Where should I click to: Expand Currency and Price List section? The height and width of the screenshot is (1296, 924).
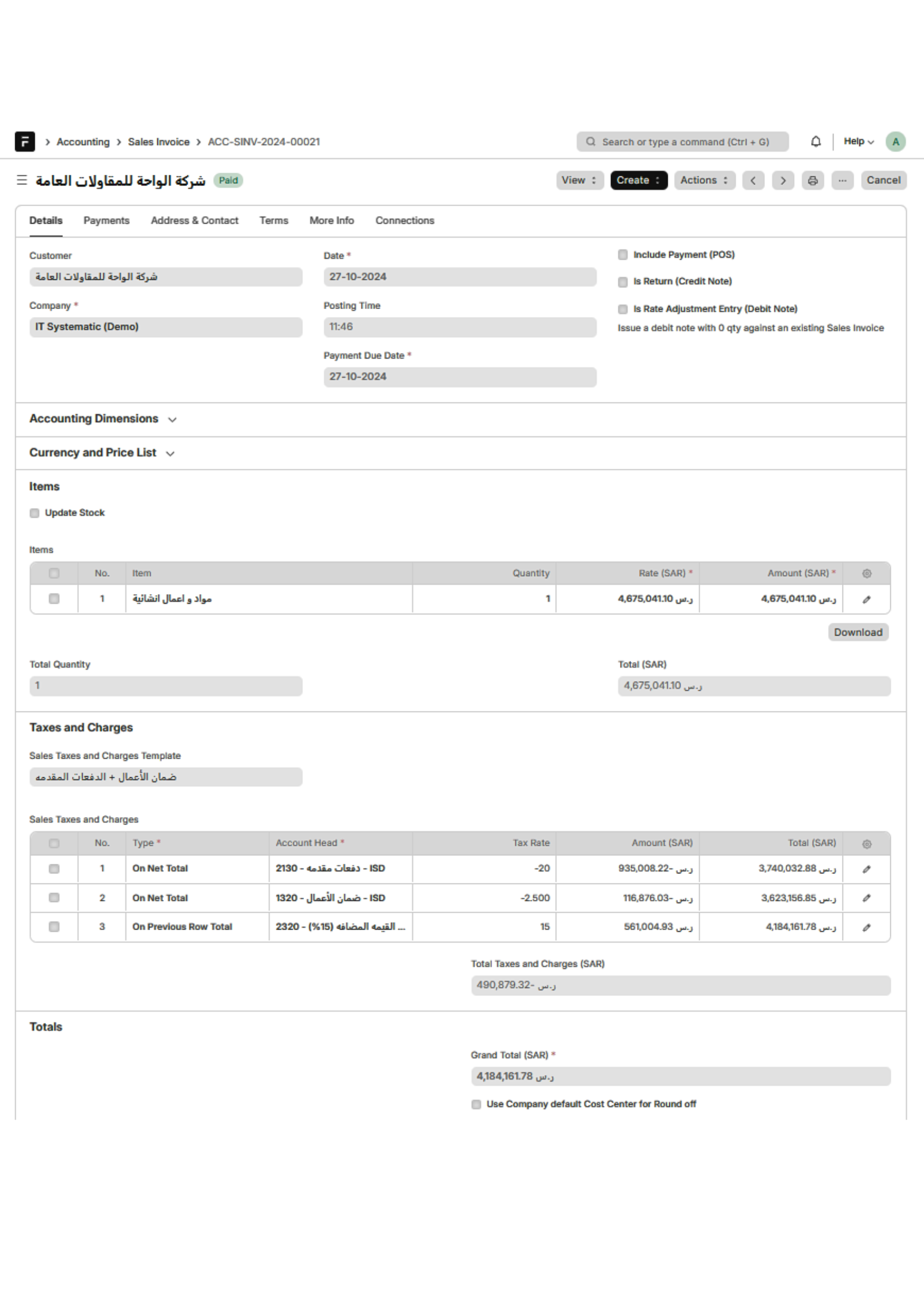click(102, 452)
